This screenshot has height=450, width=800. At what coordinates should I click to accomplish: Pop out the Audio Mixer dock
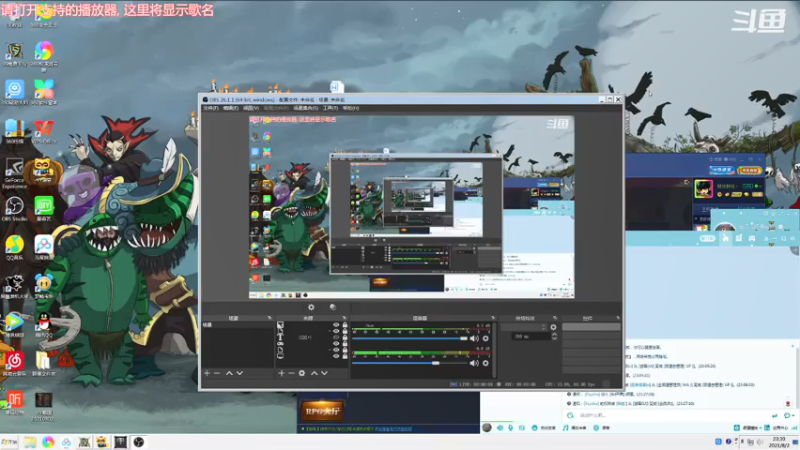[x=492, y=318]
